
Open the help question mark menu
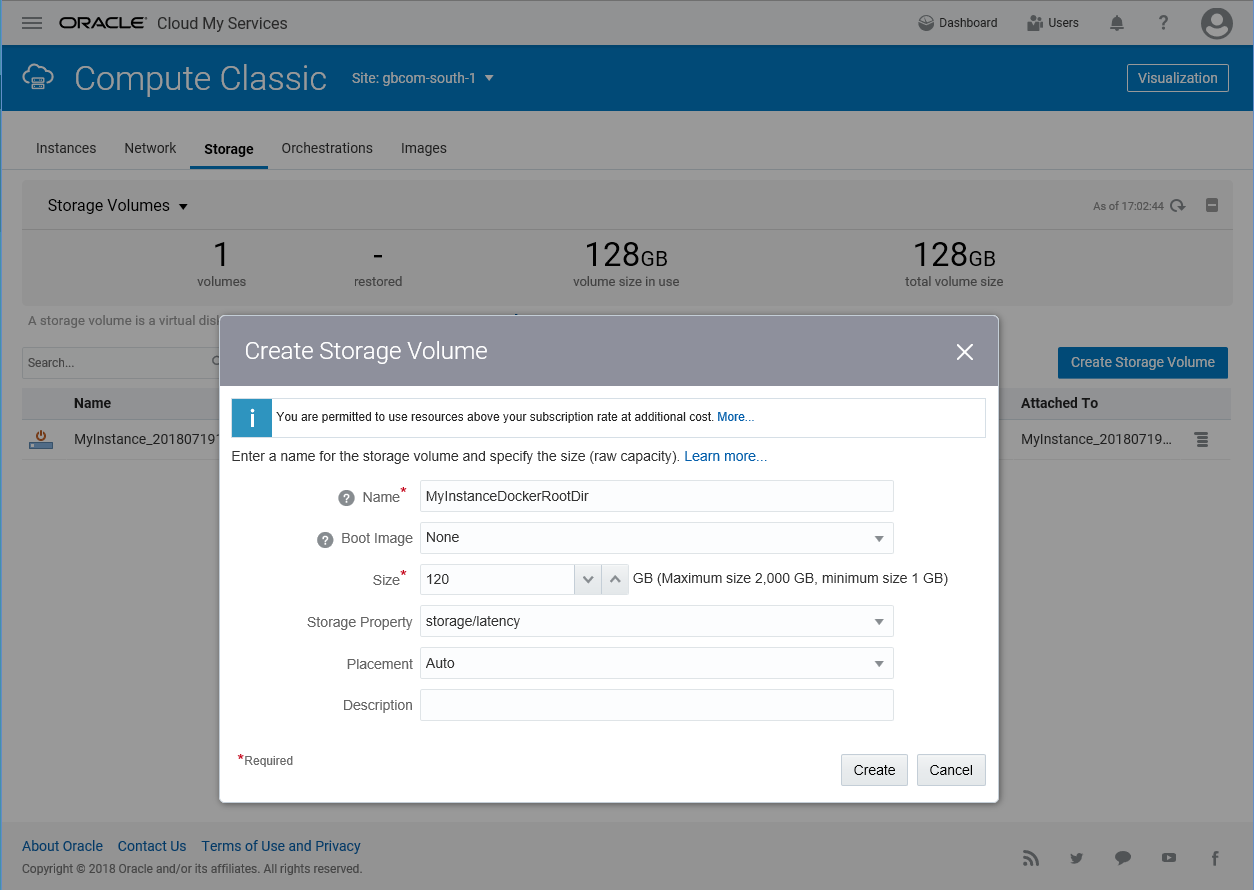coord(1163,23)
